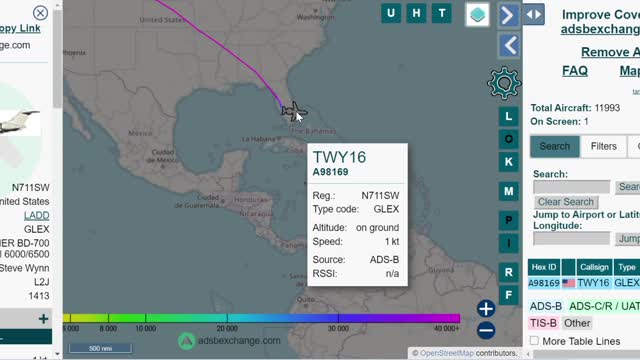The height and width of the screenshot is (360, 640).
Task: Click scroll-down arrow of left panel
Action: coord(58,354)
